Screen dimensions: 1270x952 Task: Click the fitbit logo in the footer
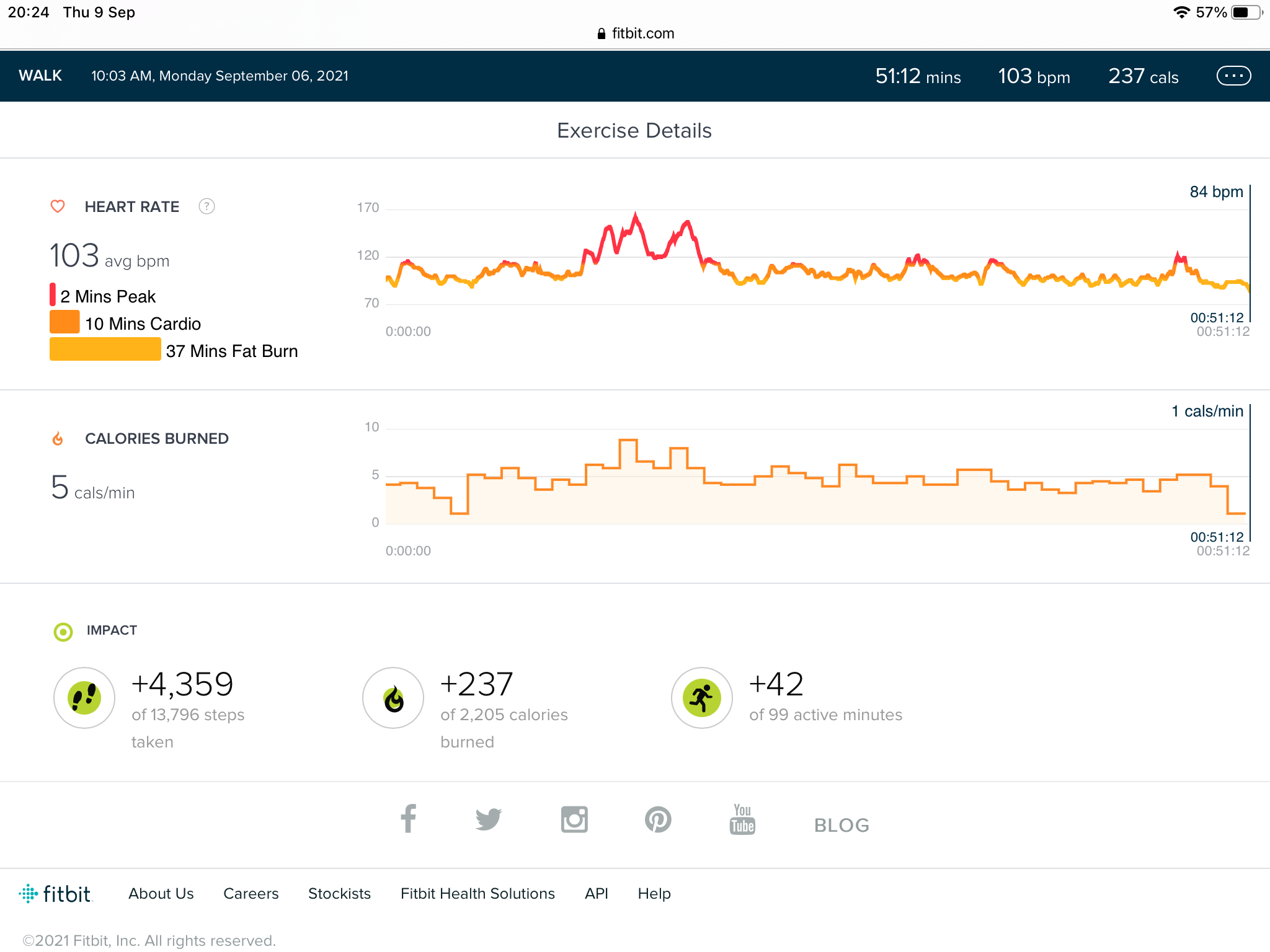[x=57, y=892]
